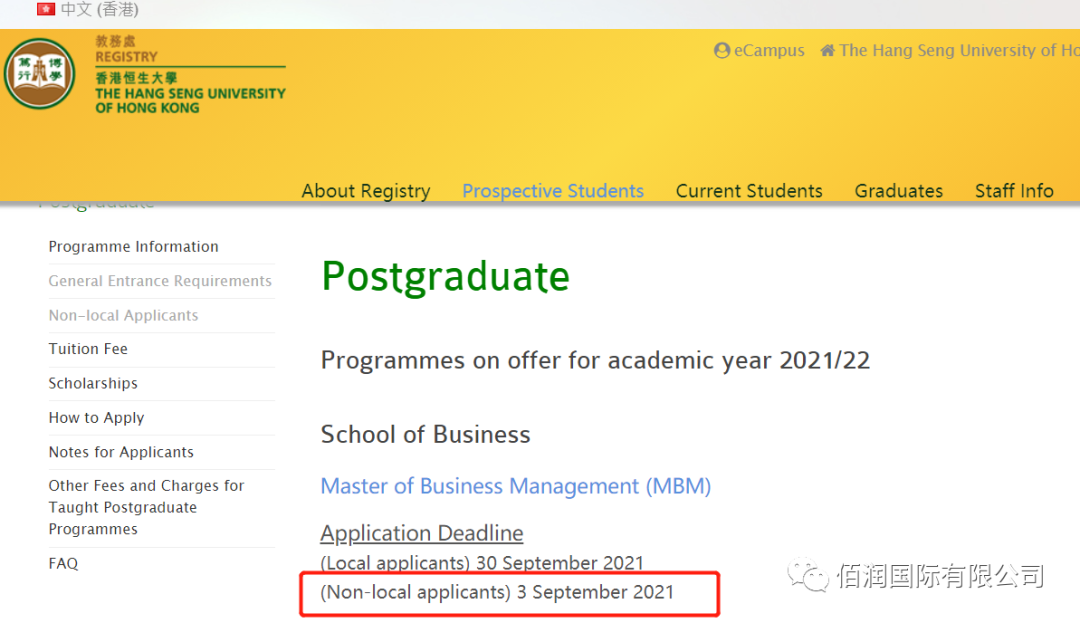Check the Scholarships page
1080x623 pixels.
(93, 383)
